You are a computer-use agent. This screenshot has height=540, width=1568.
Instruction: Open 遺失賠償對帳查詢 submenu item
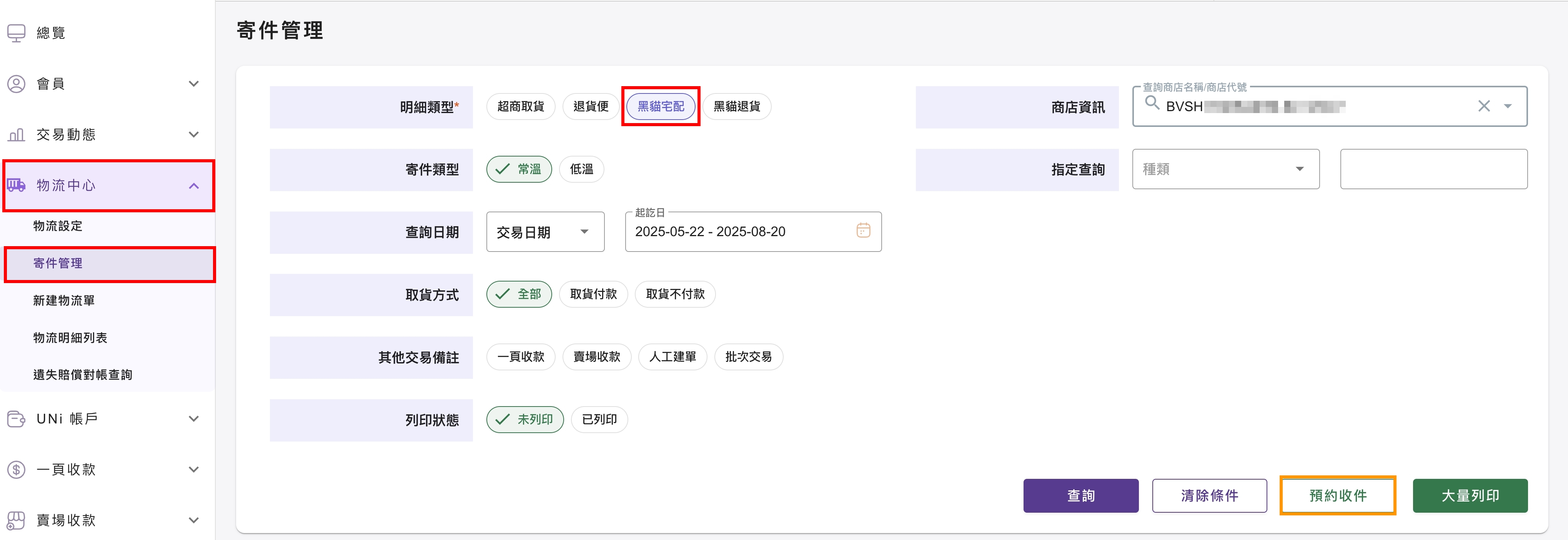[83, 375]
